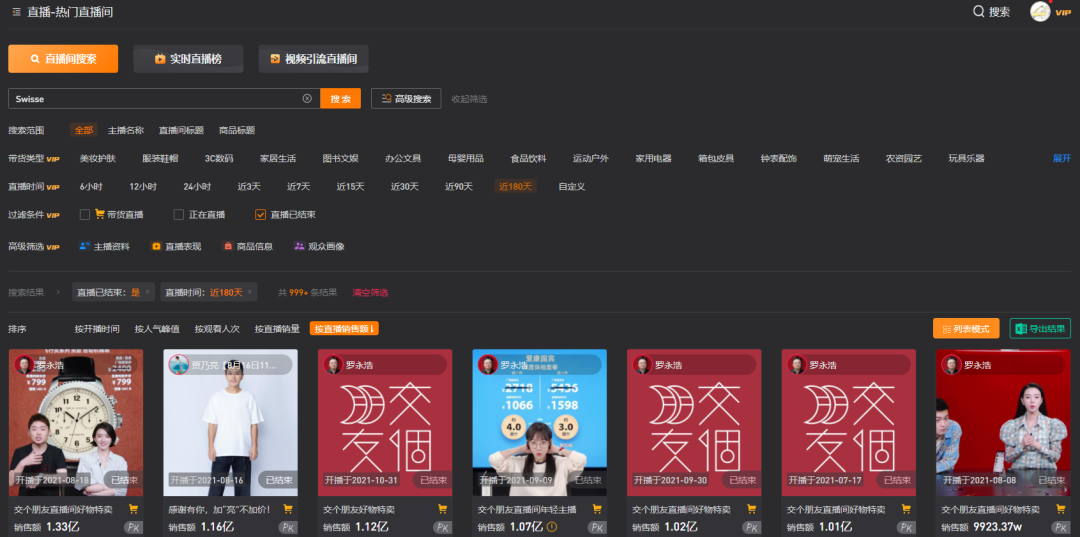This screenshot has width=1080, height=537.
Task: Switch to 视频引流直播间 tab
Action: (x=313, y=59)
